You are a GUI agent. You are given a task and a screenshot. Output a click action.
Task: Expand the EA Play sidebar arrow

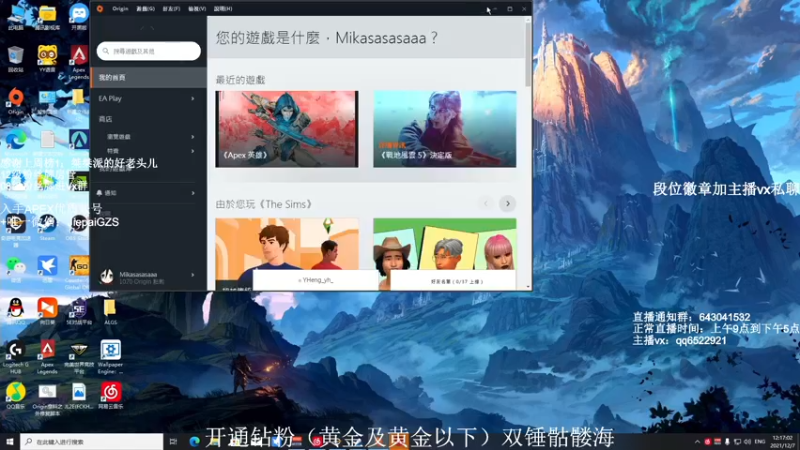pos(193,98)
